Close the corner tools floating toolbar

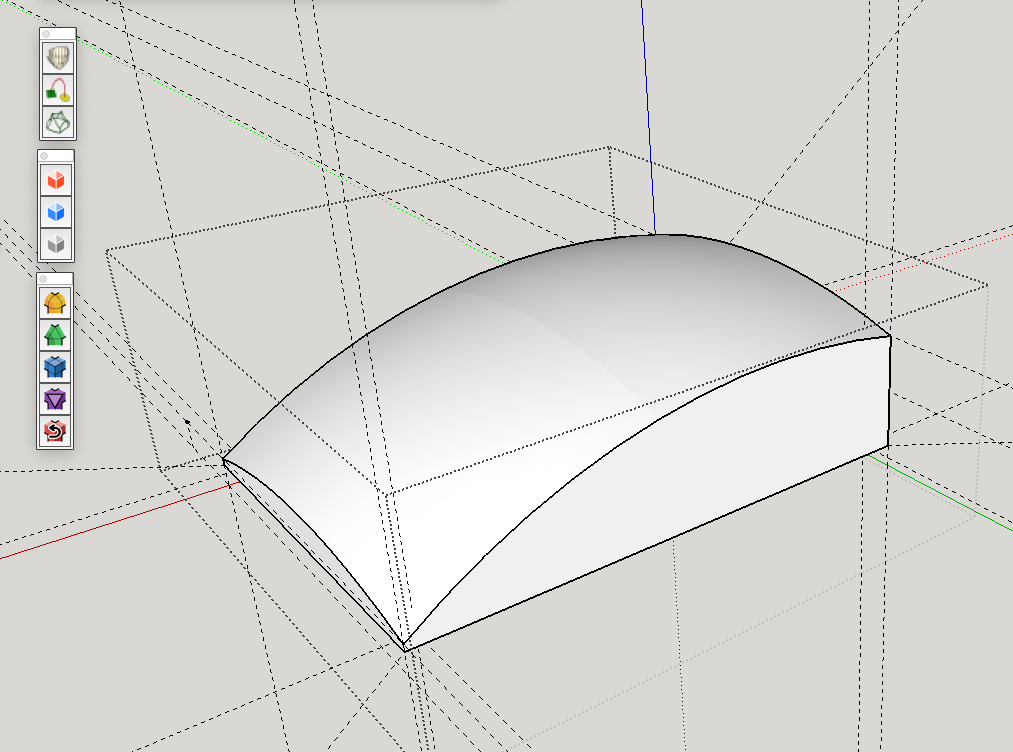click(x=43, y=278)
